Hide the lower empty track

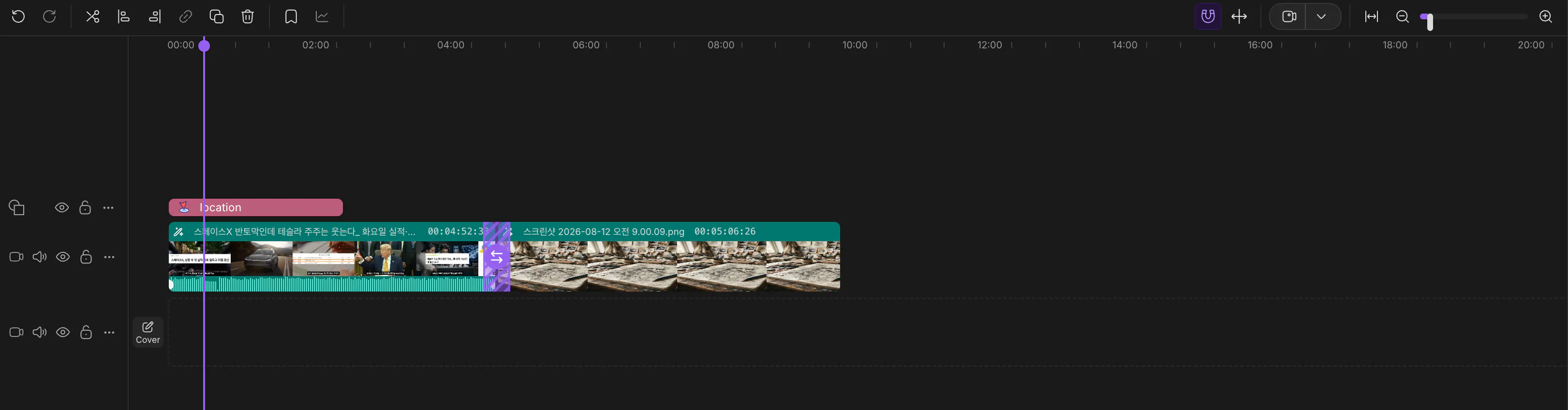(x=63, y=332)
